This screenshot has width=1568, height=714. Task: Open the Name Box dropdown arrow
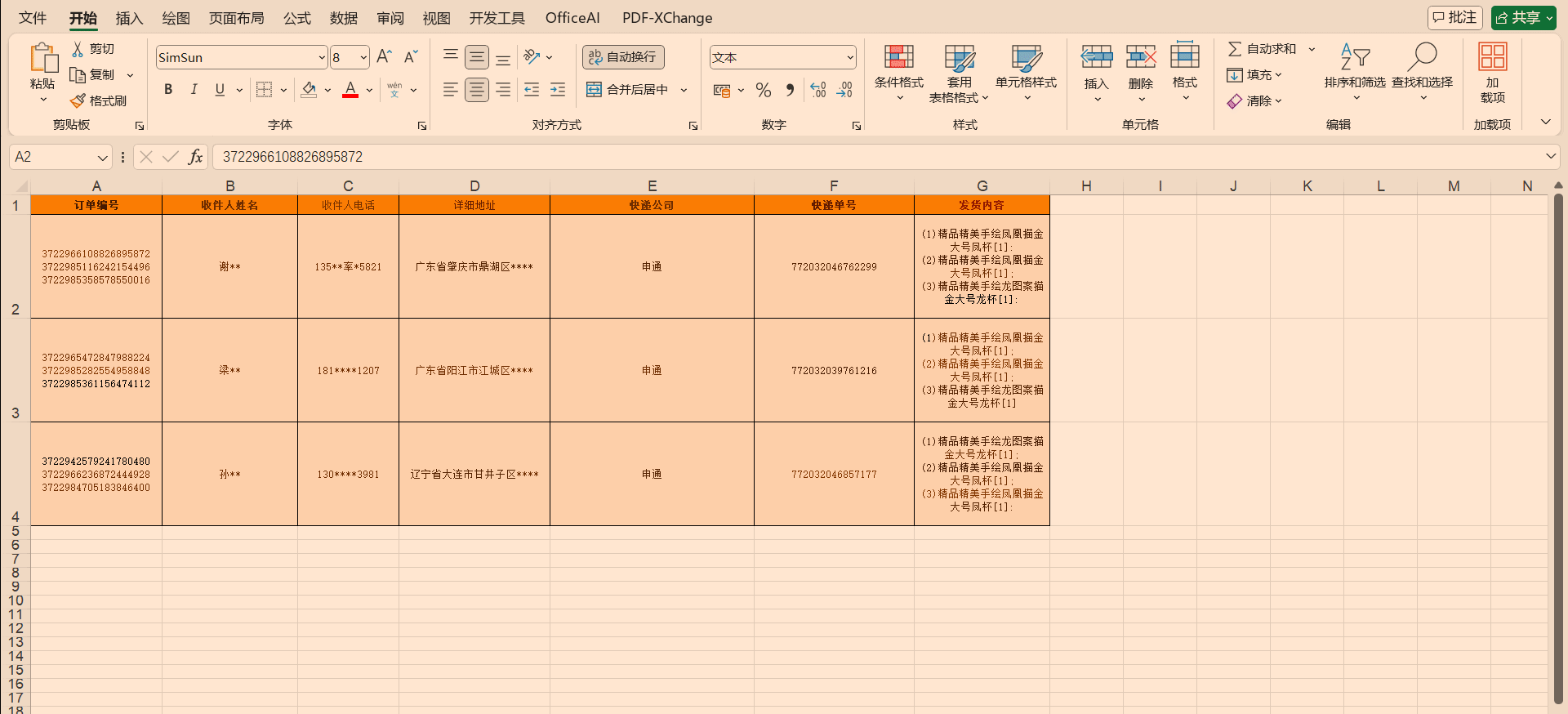pyautogui.click(x=102, y=157)
